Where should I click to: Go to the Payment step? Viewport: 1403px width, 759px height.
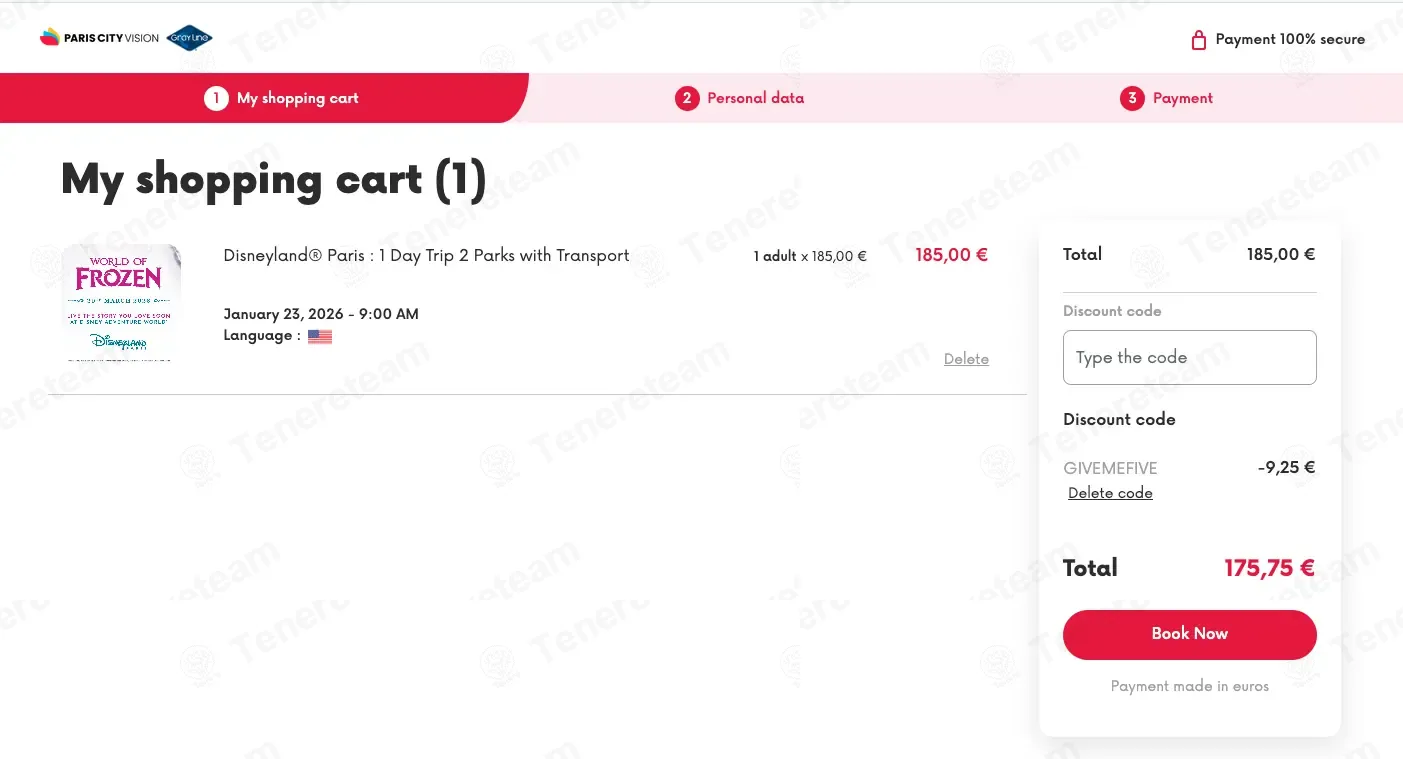pos(1182,98)
